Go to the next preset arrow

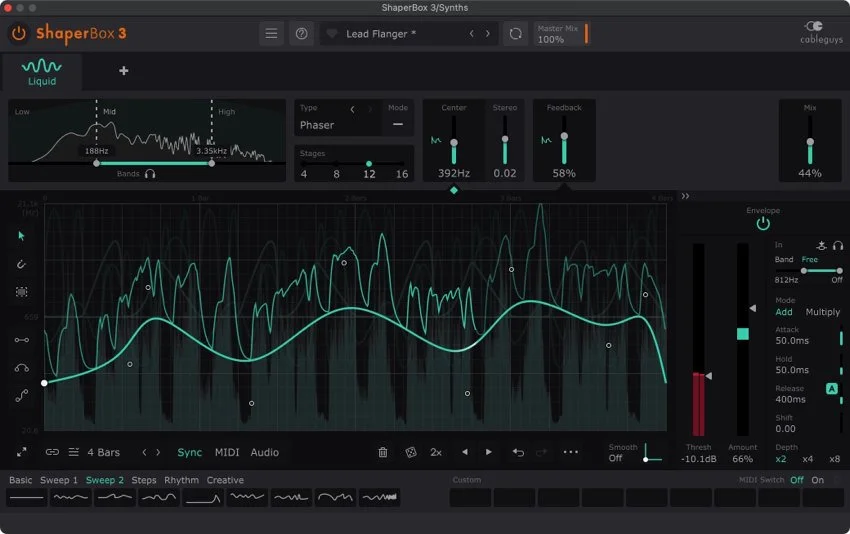click(x=488, y=34)
